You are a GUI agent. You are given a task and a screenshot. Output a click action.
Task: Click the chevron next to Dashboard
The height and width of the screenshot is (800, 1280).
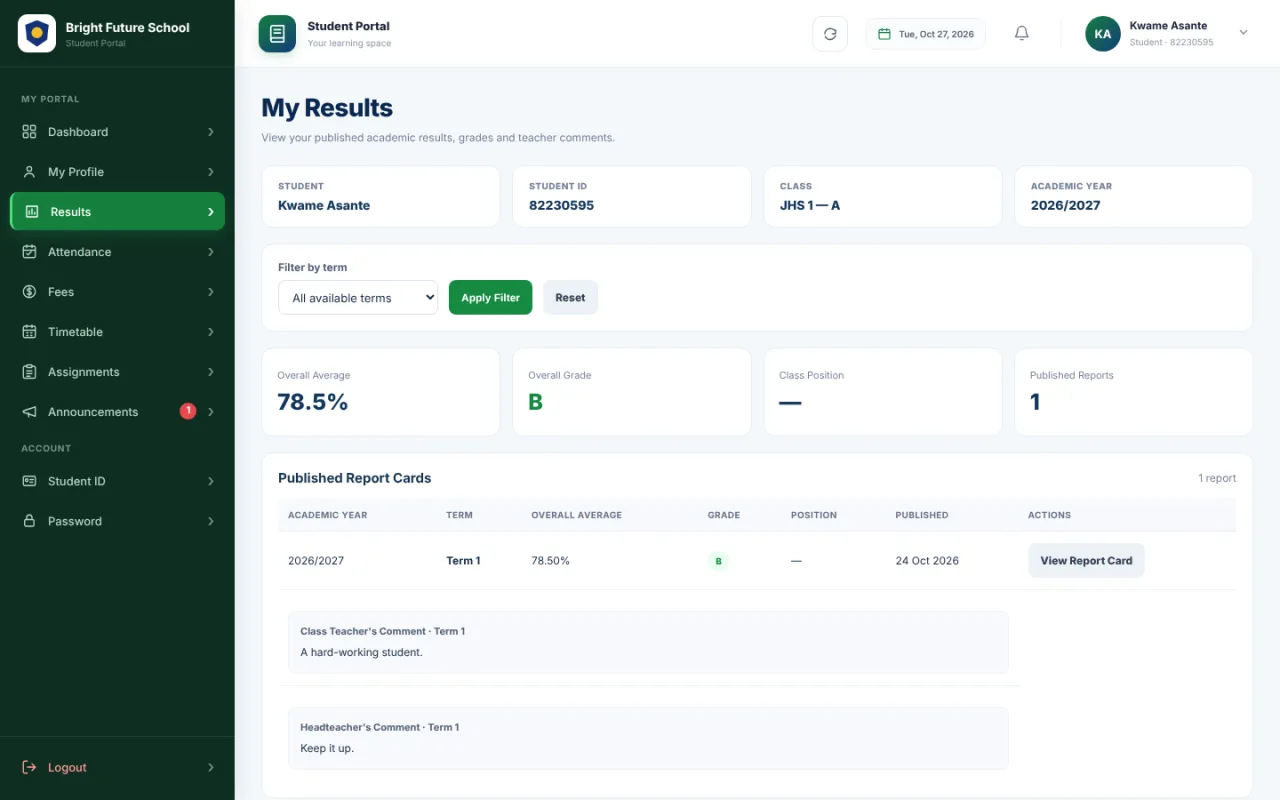210,132
